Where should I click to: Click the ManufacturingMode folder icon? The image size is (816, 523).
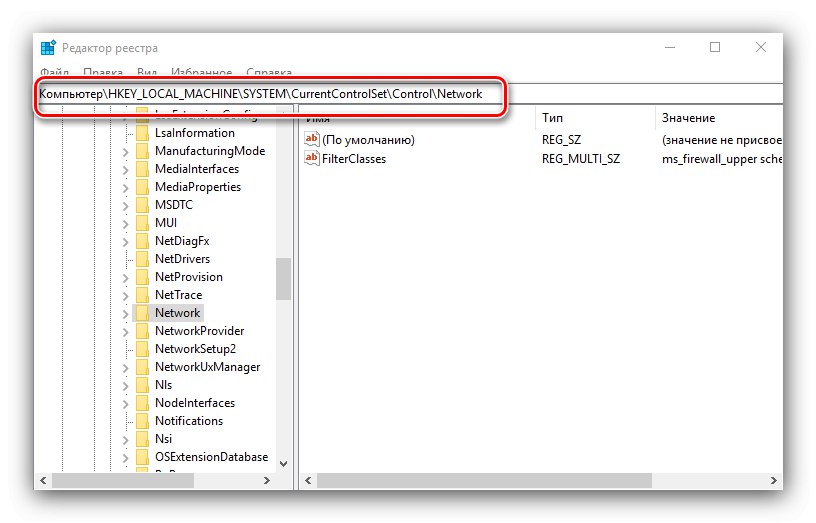(142, 151)
